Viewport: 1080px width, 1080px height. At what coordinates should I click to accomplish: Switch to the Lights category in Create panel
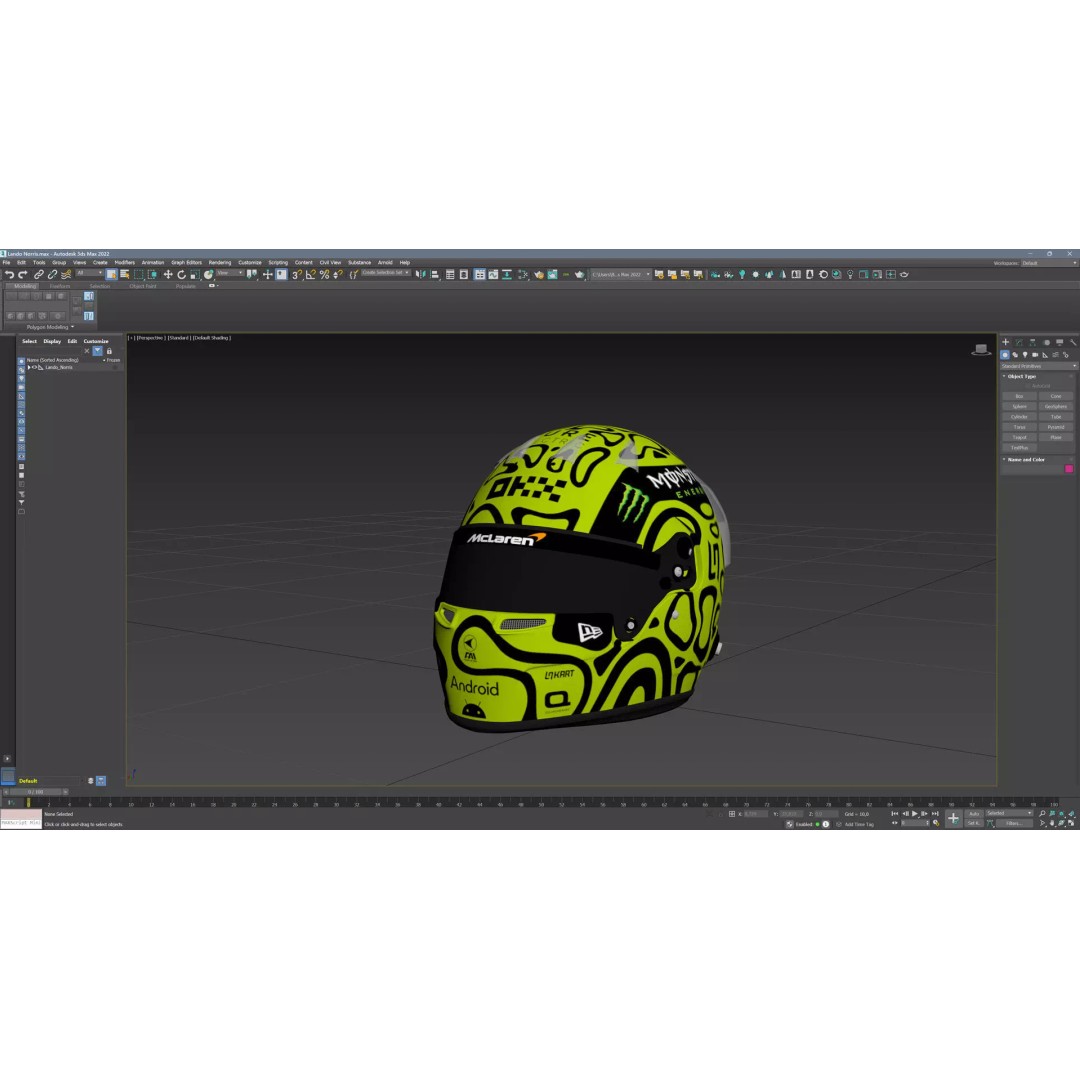[1025, 355]
